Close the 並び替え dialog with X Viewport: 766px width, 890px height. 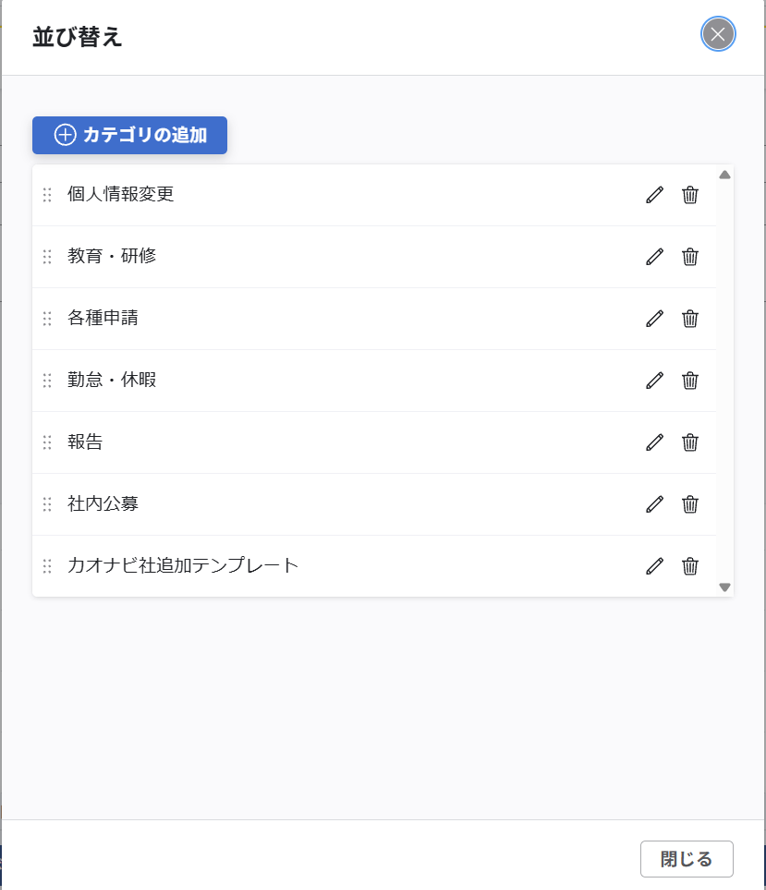[718, 34]
